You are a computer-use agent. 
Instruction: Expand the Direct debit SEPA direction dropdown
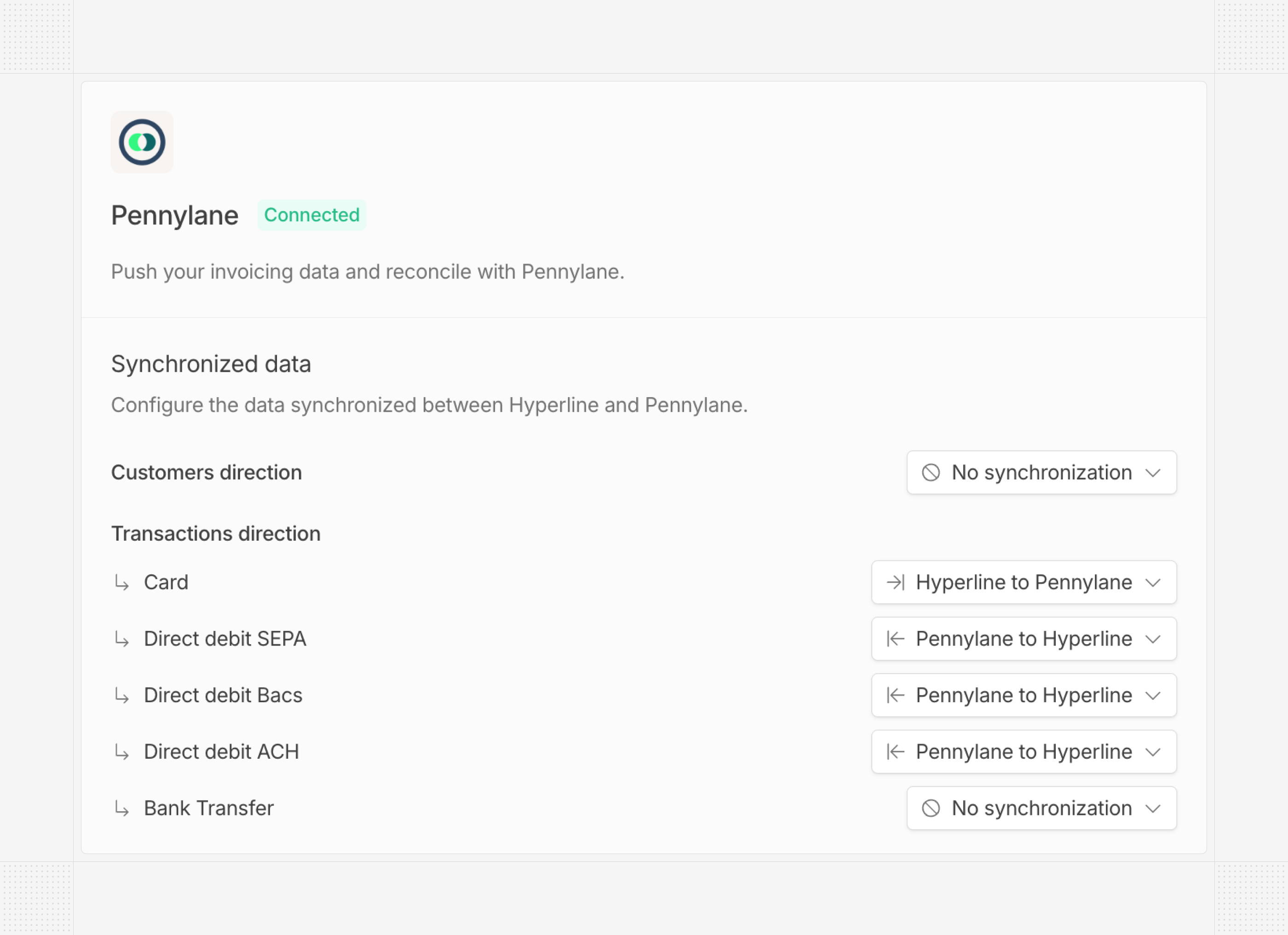[x=1023, y=639]
